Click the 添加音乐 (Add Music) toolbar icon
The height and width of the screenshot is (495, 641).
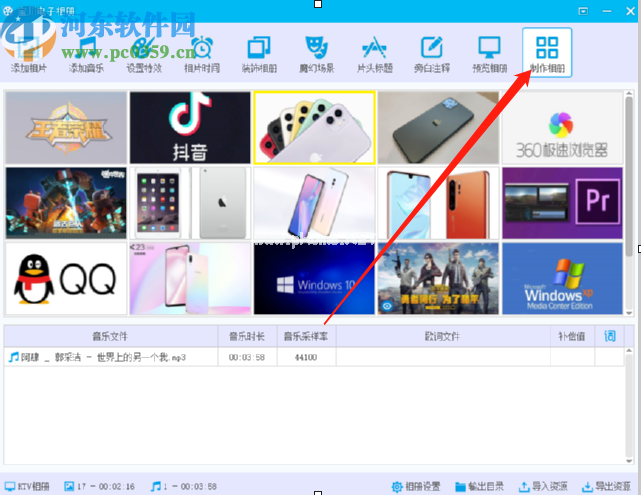pos(86,54)
